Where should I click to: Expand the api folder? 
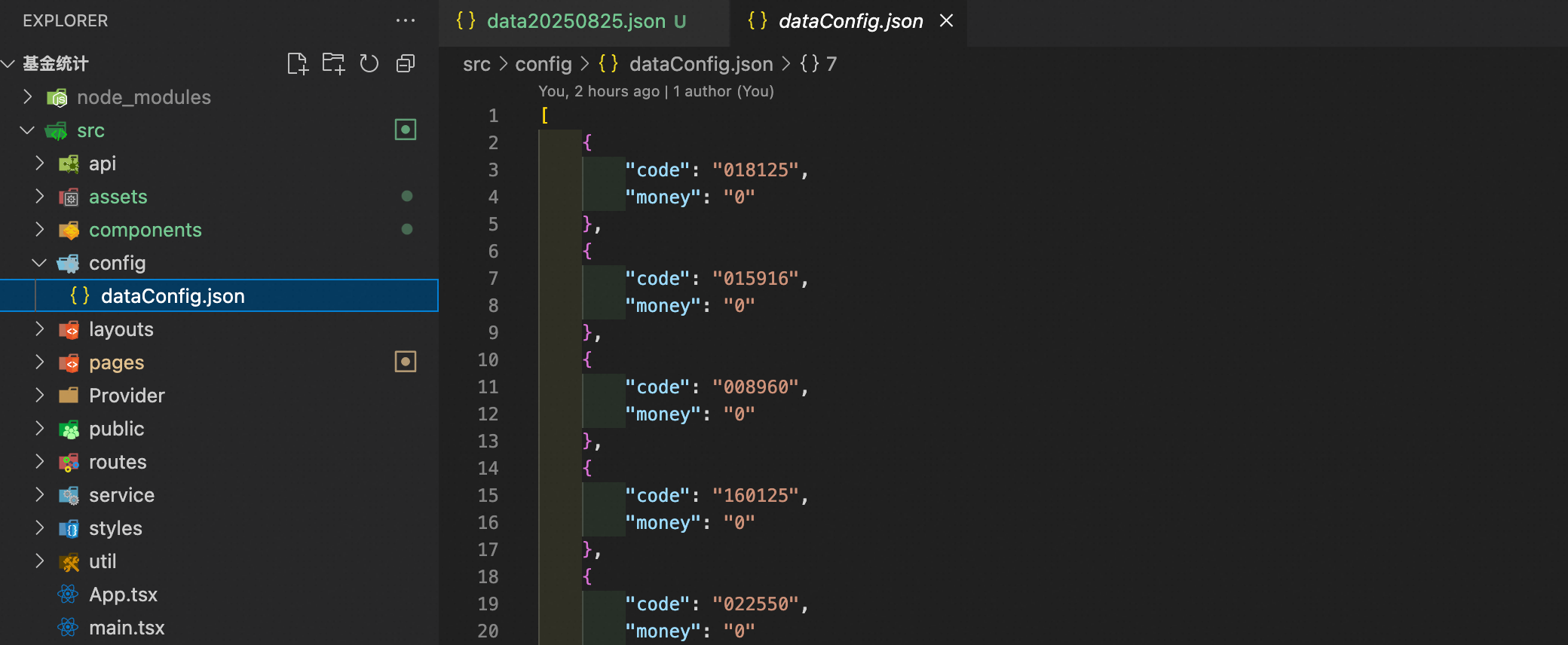tap(40, 163)
